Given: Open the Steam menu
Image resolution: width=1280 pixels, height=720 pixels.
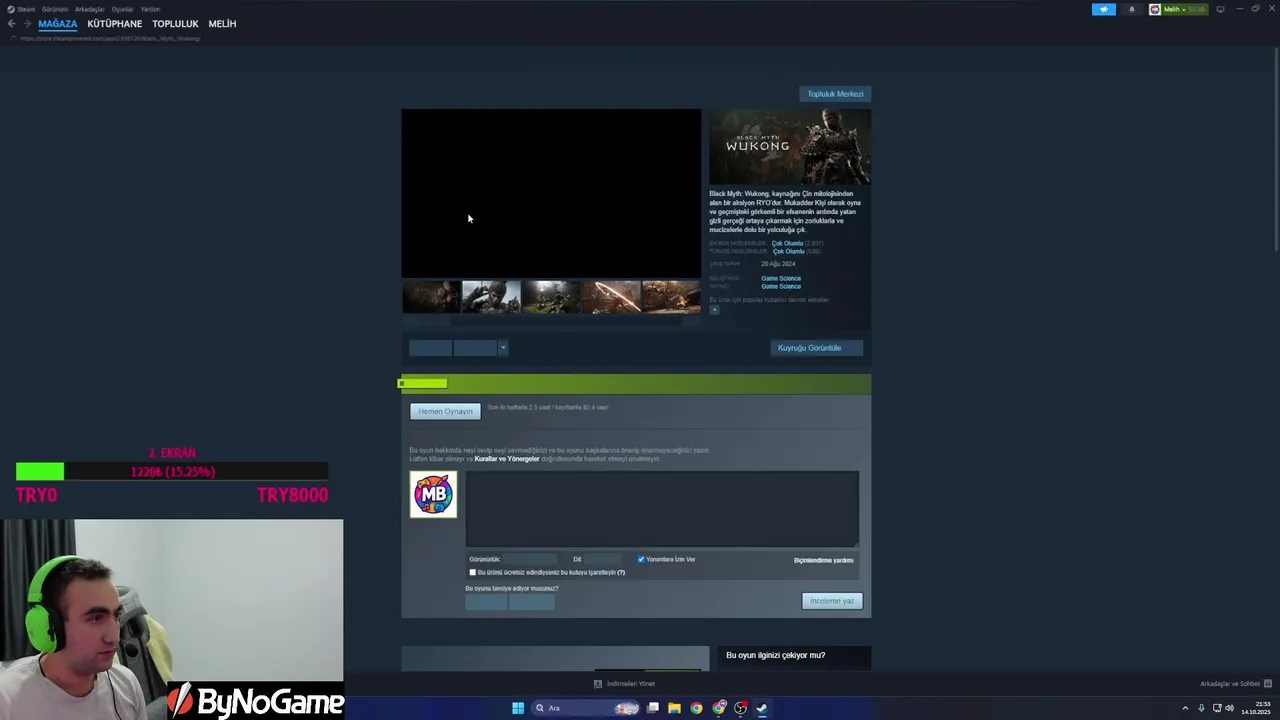Looking at the screenshot, I should point(26,9).
